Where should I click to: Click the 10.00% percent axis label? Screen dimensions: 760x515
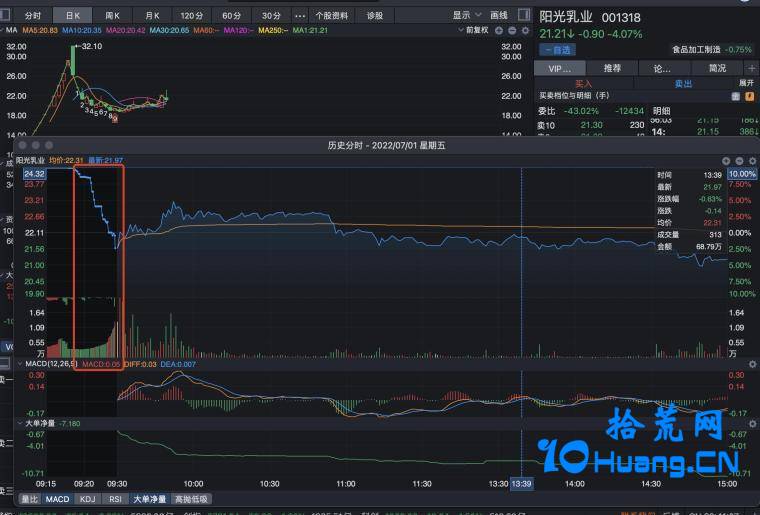point(742,174)
